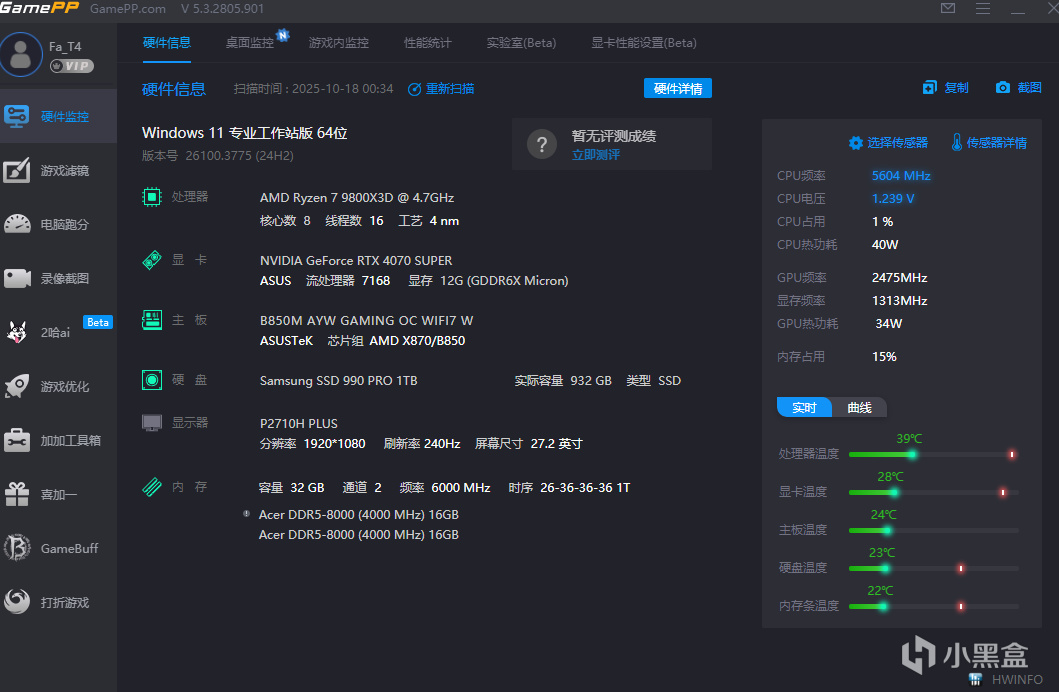The width and height of the screenshot is (1059, 692).
Task: Open 2哈ai husky assistant item
Action: click(x=58, y=332)
